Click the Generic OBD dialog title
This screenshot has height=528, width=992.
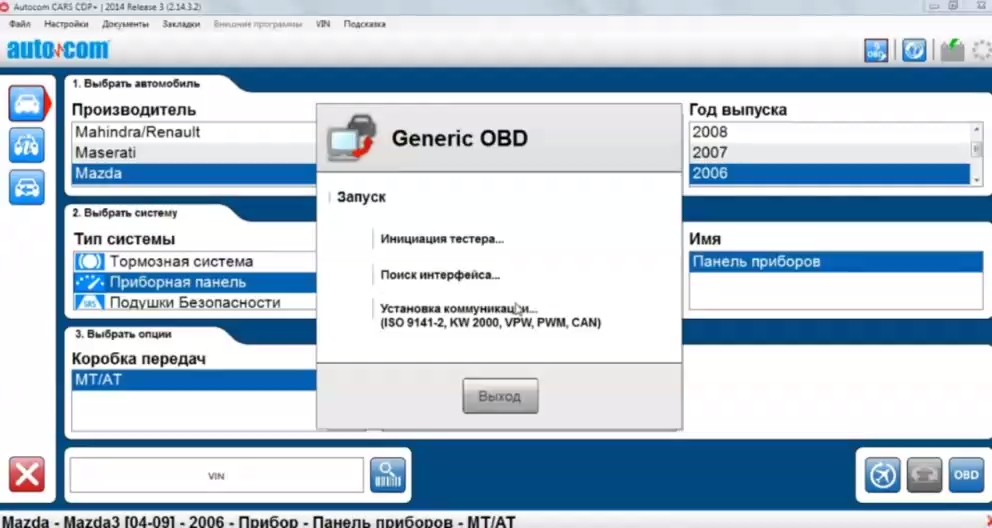[x=459, y=138]
